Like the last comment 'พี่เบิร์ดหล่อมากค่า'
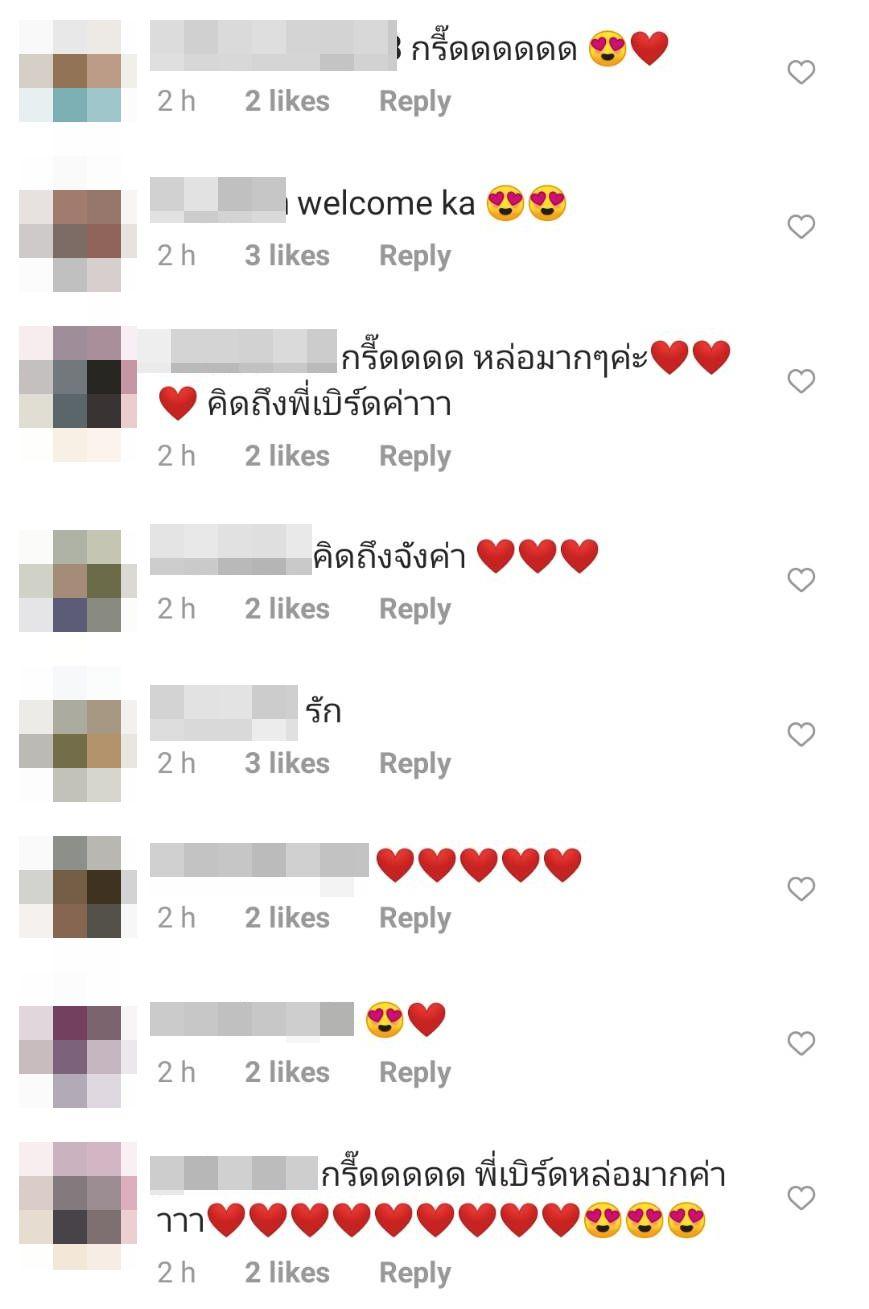This screenshot has width=869, height=1309. click(802, 1198)
